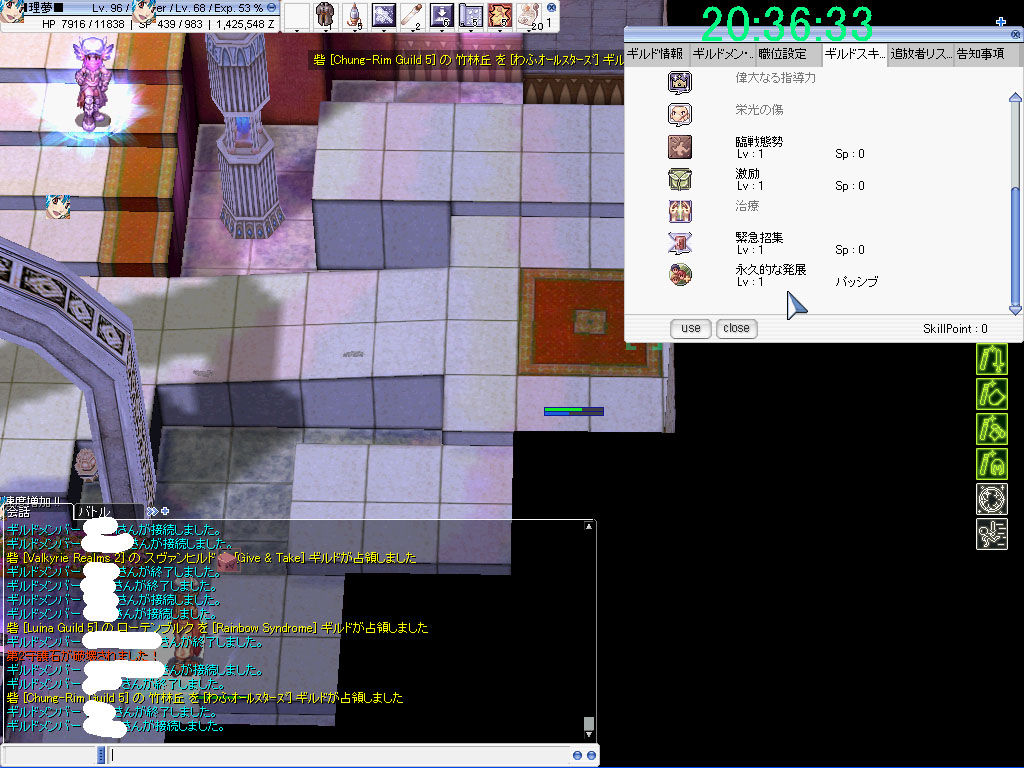Click the greyed 治療 skill name
The height and width of the screenshot is (768, 1024).
click(x=747, y=206)
